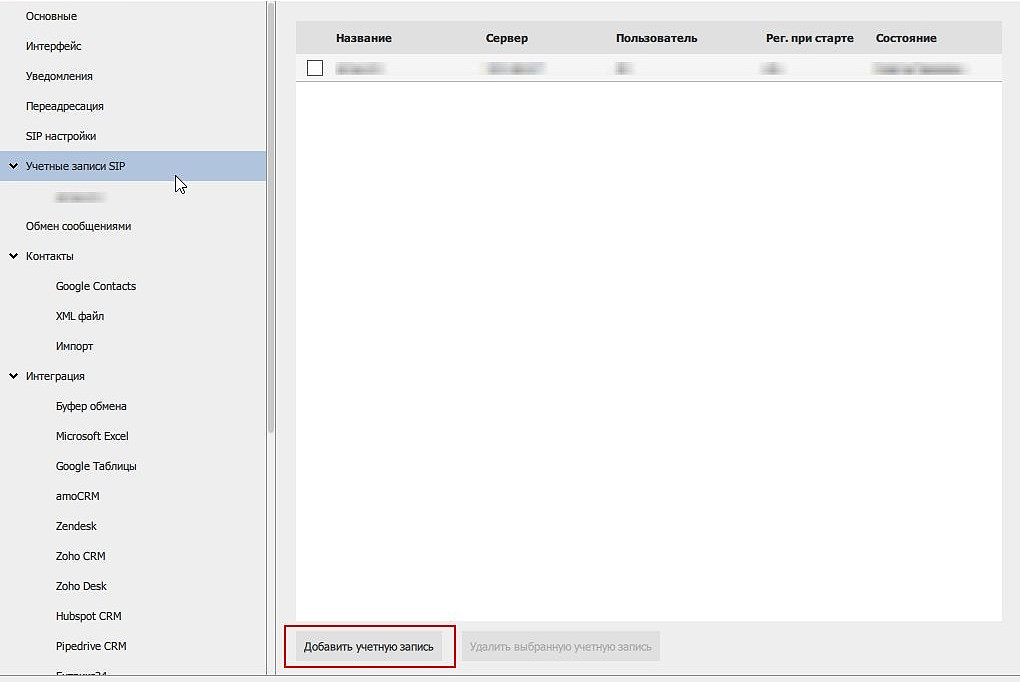Click the Состояние column header
Viewport: 1020px width, 682px height.
(x=906, y=38)
